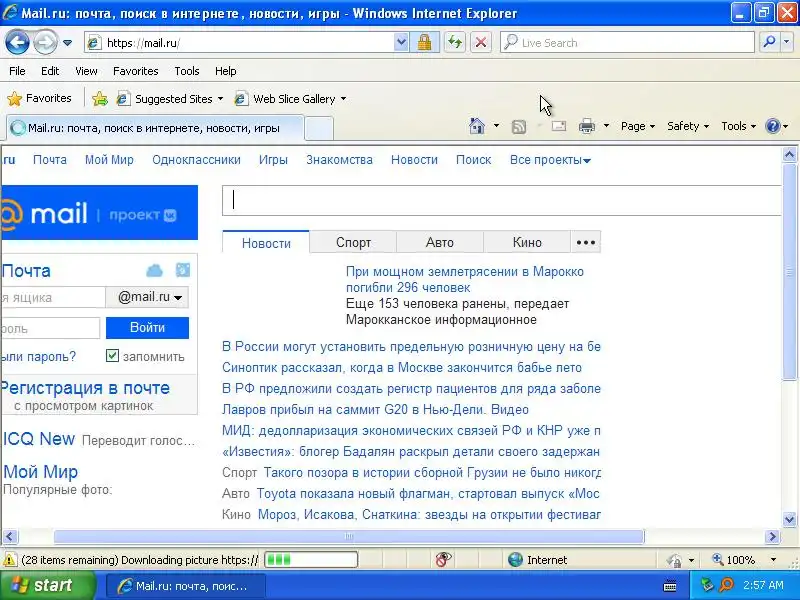This screenshot has height=600, width=800.
Task: Expand the Print options dropdown arrow
Action: [x=606, y=126]
